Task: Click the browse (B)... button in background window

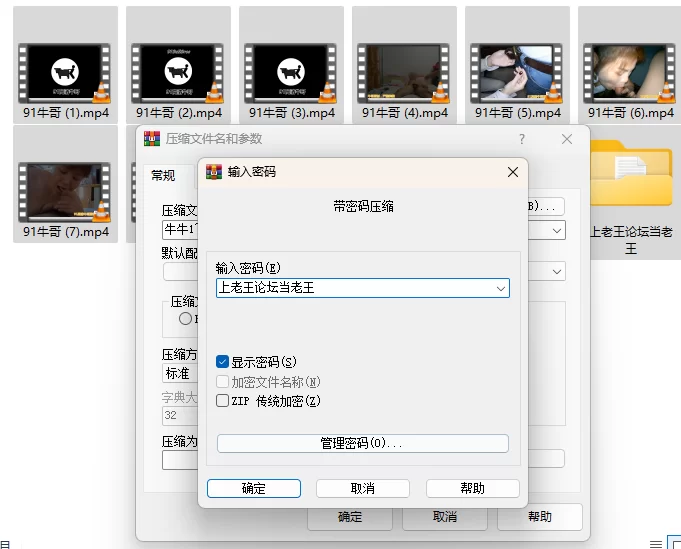Action: (546, 206)
